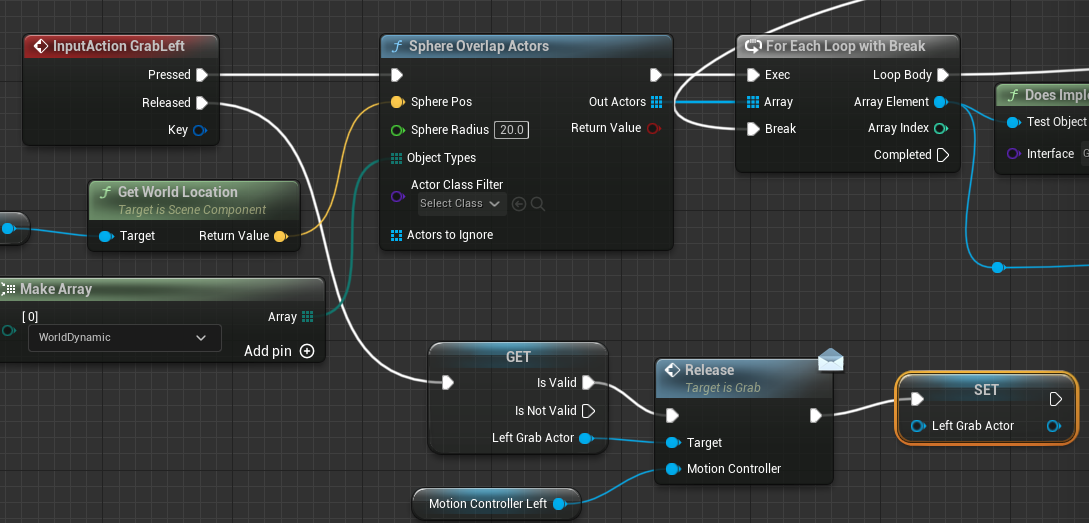The image size is (1089, 523).
Task: Click the Release node output exec pin
Action: (815, 415)
